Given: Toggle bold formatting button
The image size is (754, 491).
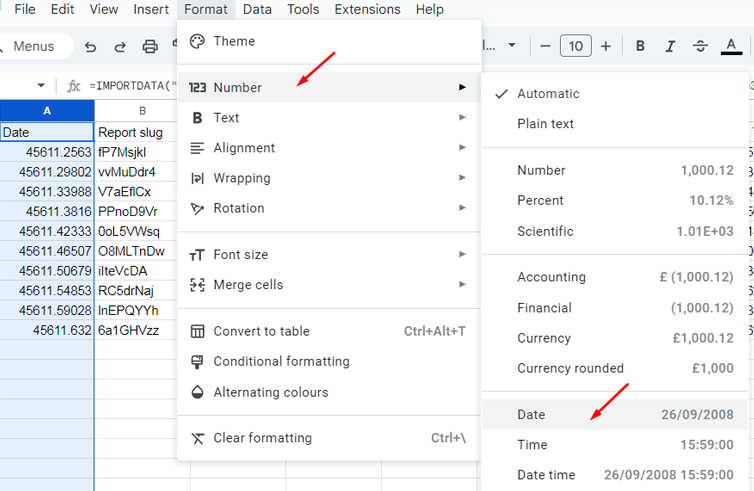Looking at the screenshot, I should point(640,46).
